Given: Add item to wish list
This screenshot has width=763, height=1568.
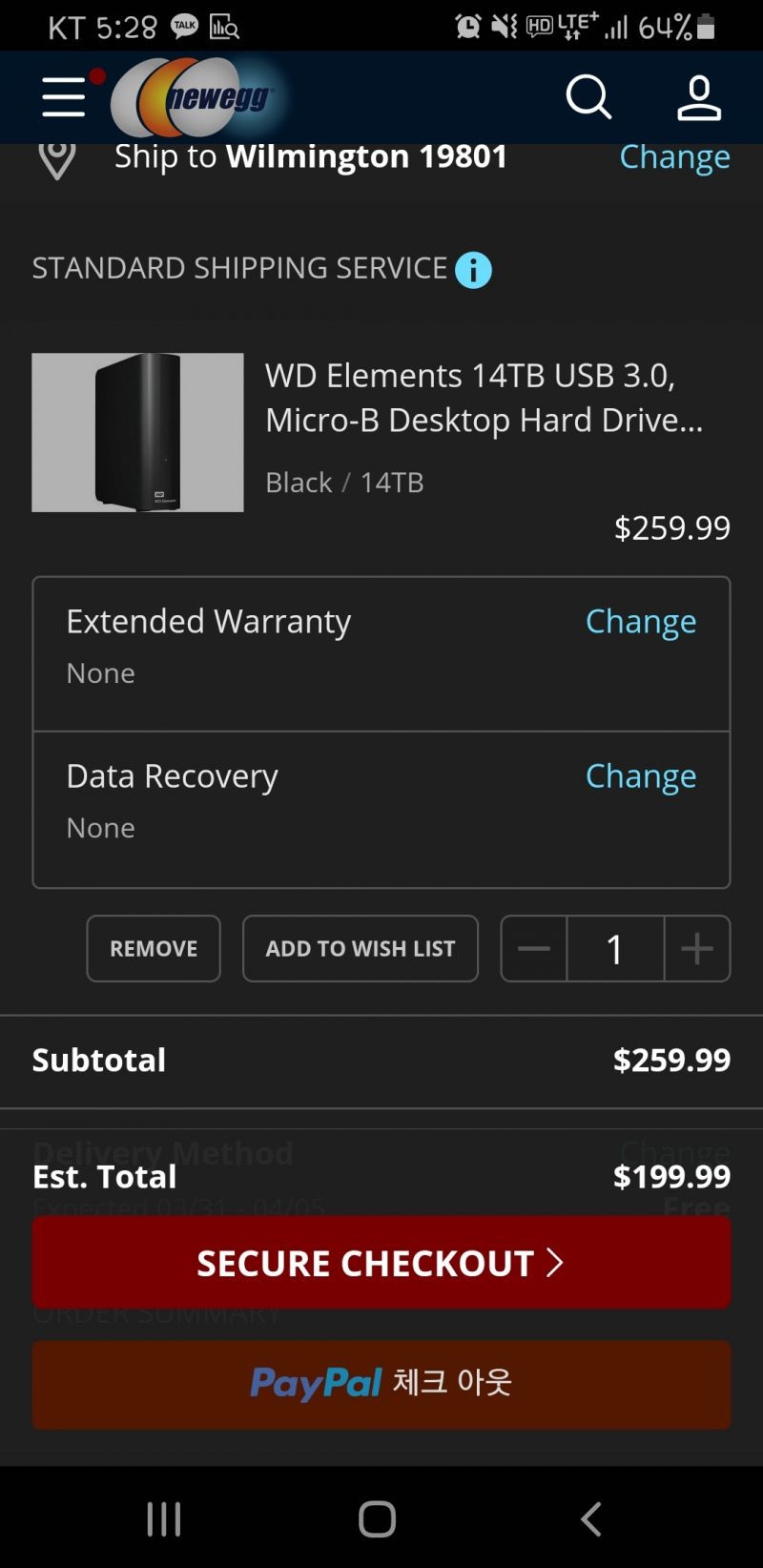Looking at the screenshot, I should point(361,948).
